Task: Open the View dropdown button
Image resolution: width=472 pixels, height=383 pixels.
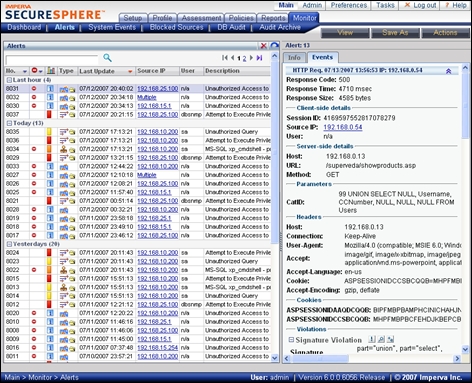Action: coord(345,33)
